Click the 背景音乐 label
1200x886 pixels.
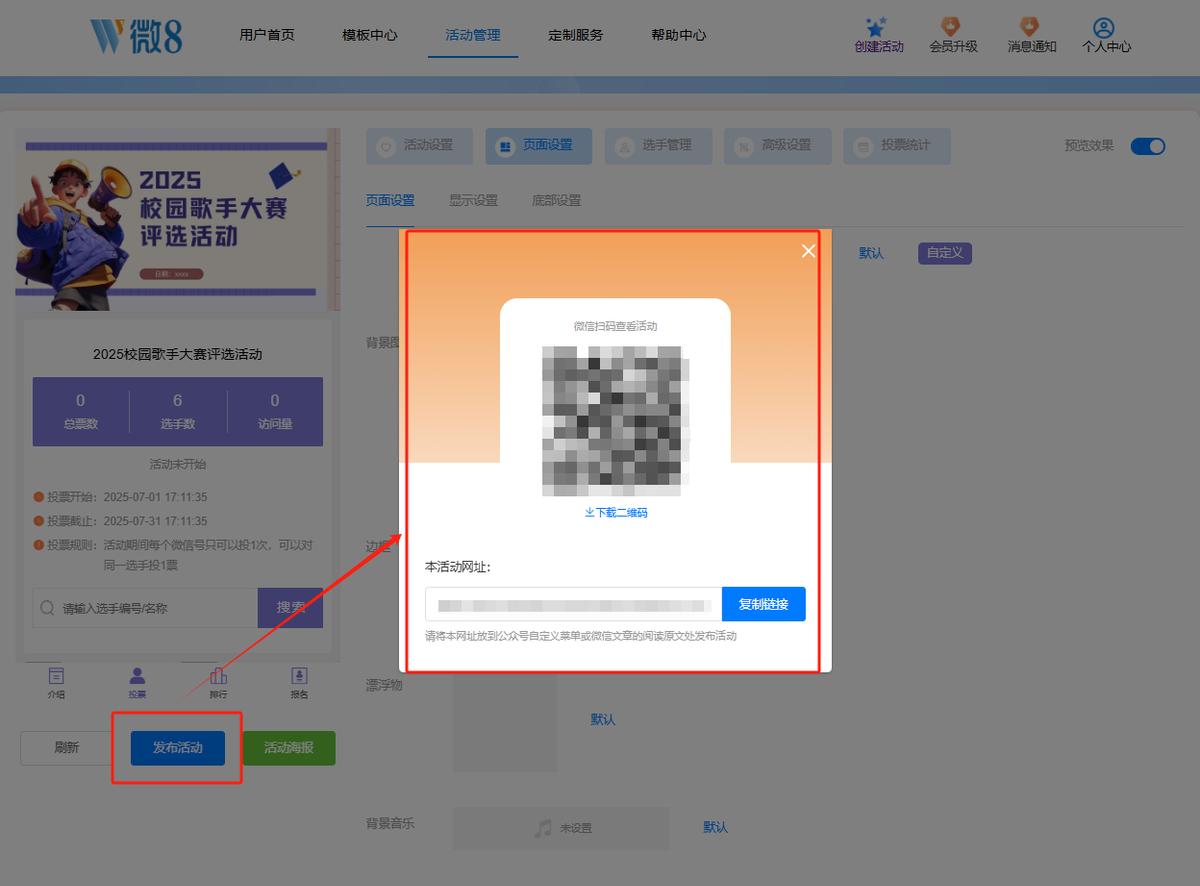[390, 824]
